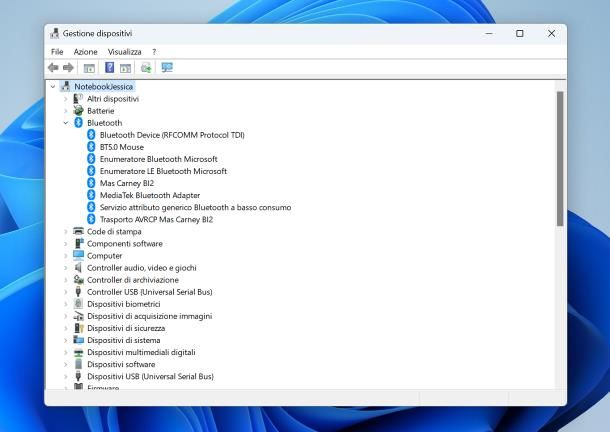Viewport: 610px width, 432px height.
Task: Select Dispositivi USB (Universal Serial Bus)
Action: (x=150, y=376)
